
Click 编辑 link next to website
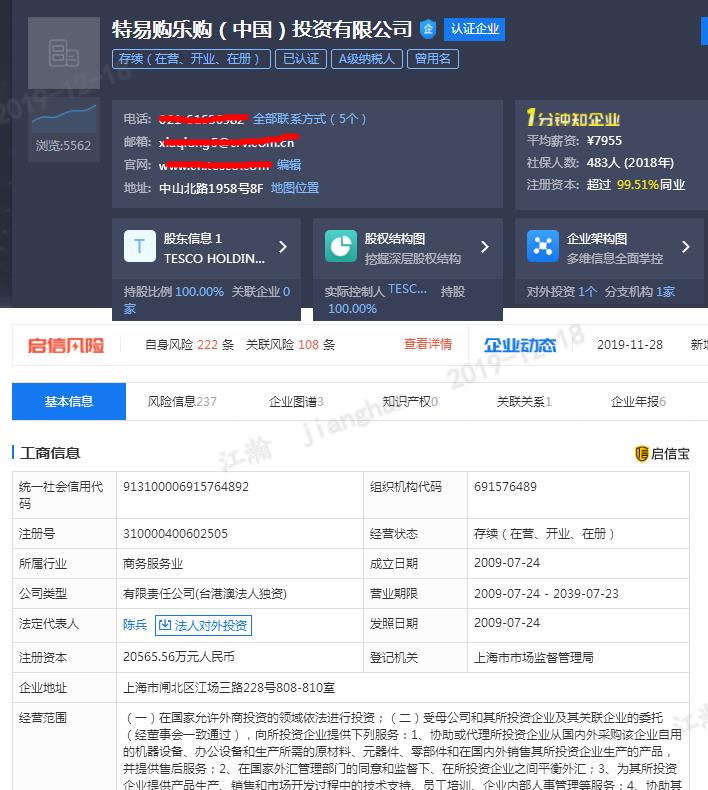tap(289, 164)
